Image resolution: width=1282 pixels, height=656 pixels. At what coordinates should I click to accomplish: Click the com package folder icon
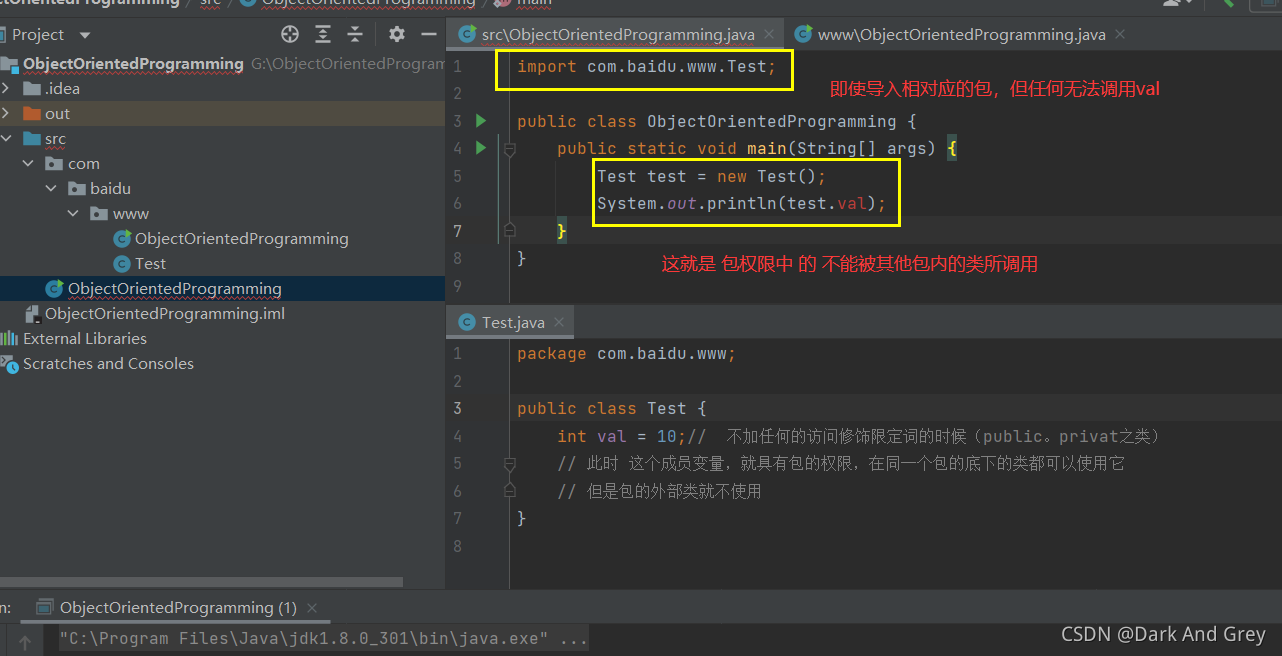(54, 164)
